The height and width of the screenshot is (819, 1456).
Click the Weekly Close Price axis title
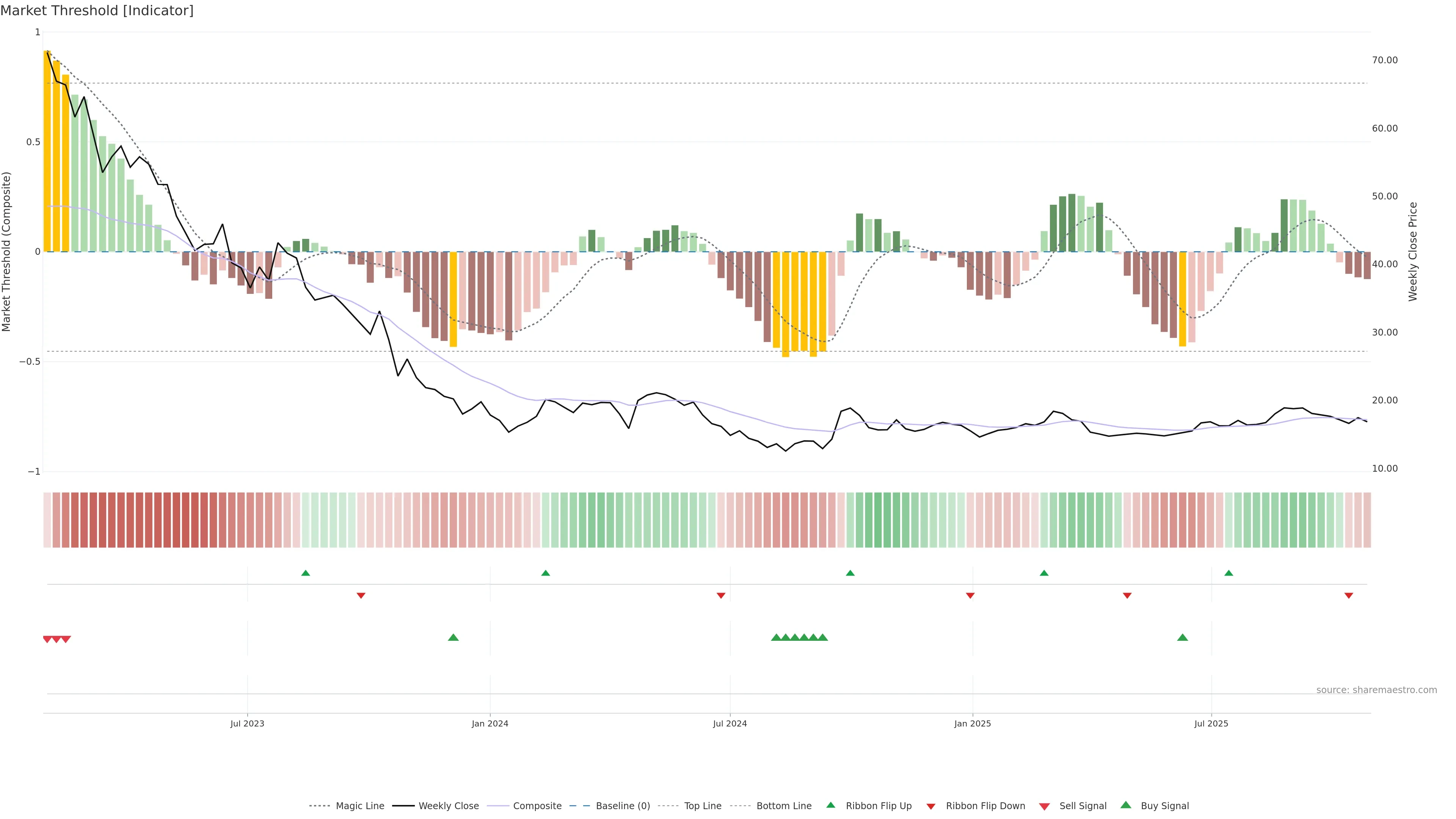pos(1412,251)
